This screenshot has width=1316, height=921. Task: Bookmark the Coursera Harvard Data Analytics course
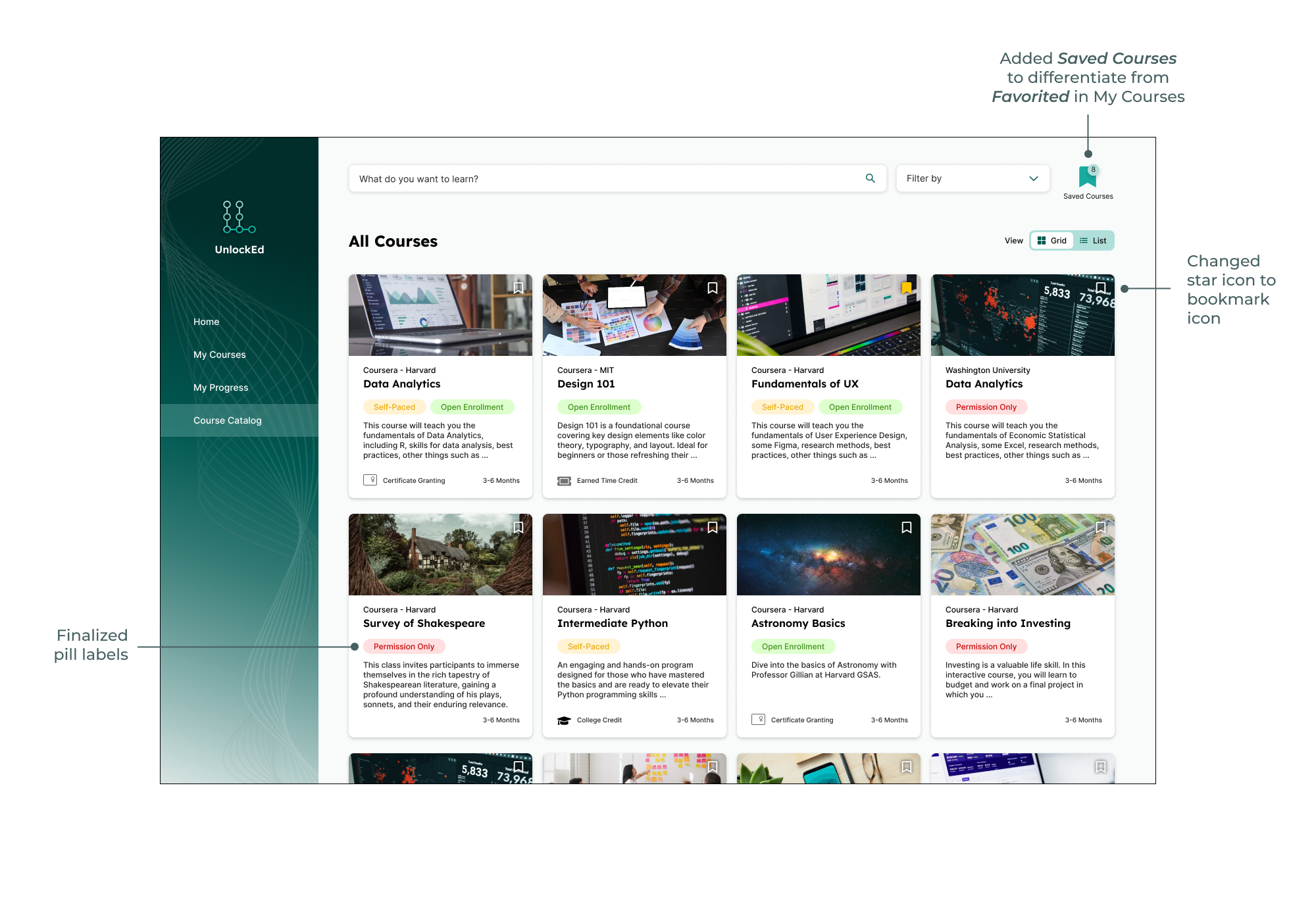pos(519,288)
